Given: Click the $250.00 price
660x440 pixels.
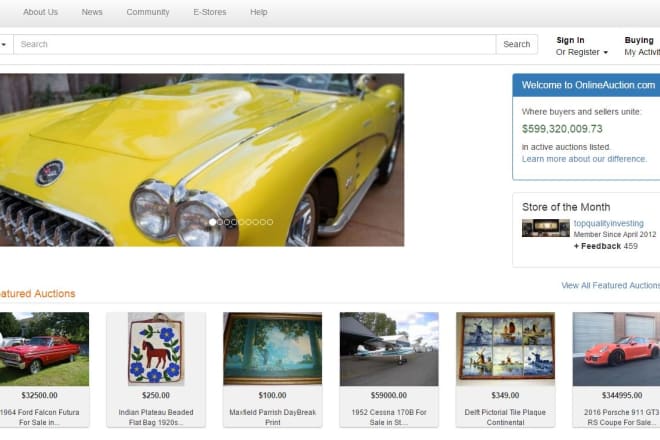Looking at the screenshot, I should tap(156, 395).
